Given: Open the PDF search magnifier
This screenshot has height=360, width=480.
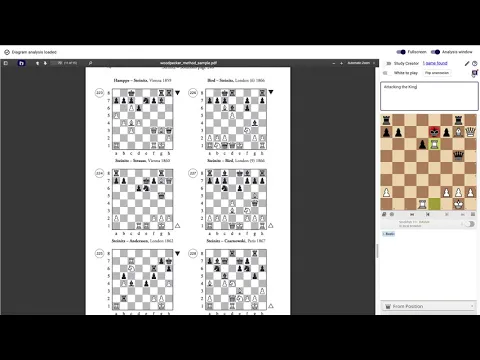Looking at the screenshot, I should click(x=90, y=63).
